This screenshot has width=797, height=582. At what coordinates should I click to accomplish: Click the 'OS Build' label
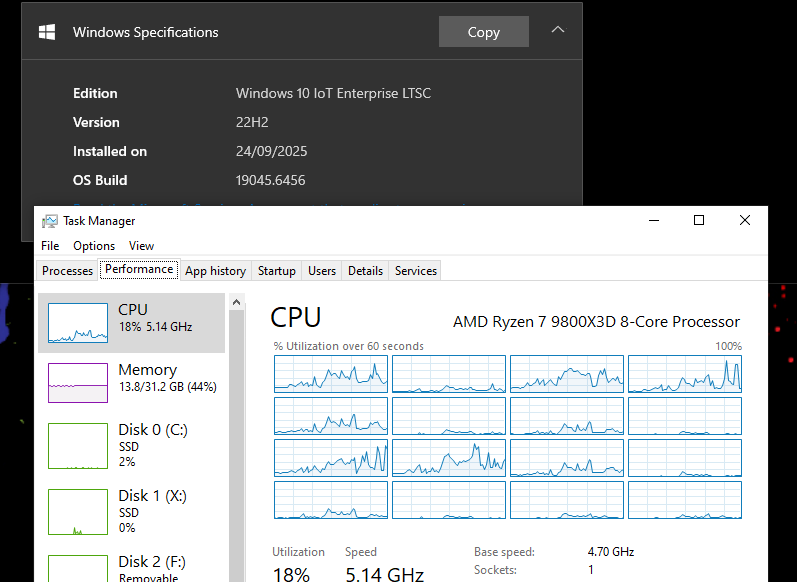pos(100,180)
